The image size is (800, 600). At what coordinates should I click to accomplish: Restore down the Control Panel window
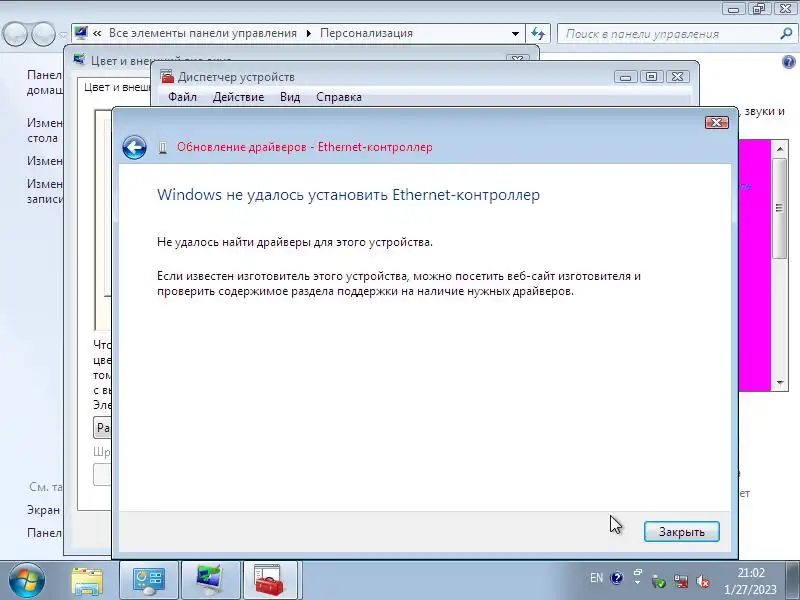(x=759, y=9)
